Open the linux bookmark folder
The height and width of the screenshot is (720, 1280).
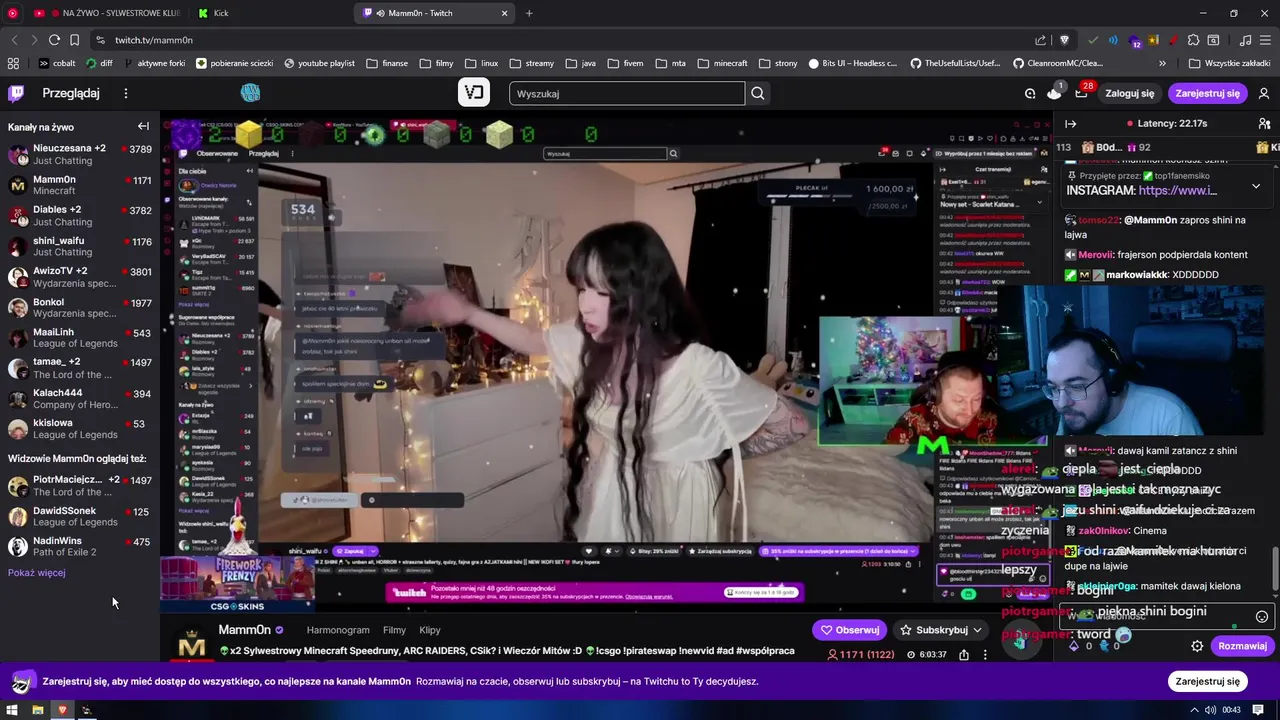[x=481, y=63]
